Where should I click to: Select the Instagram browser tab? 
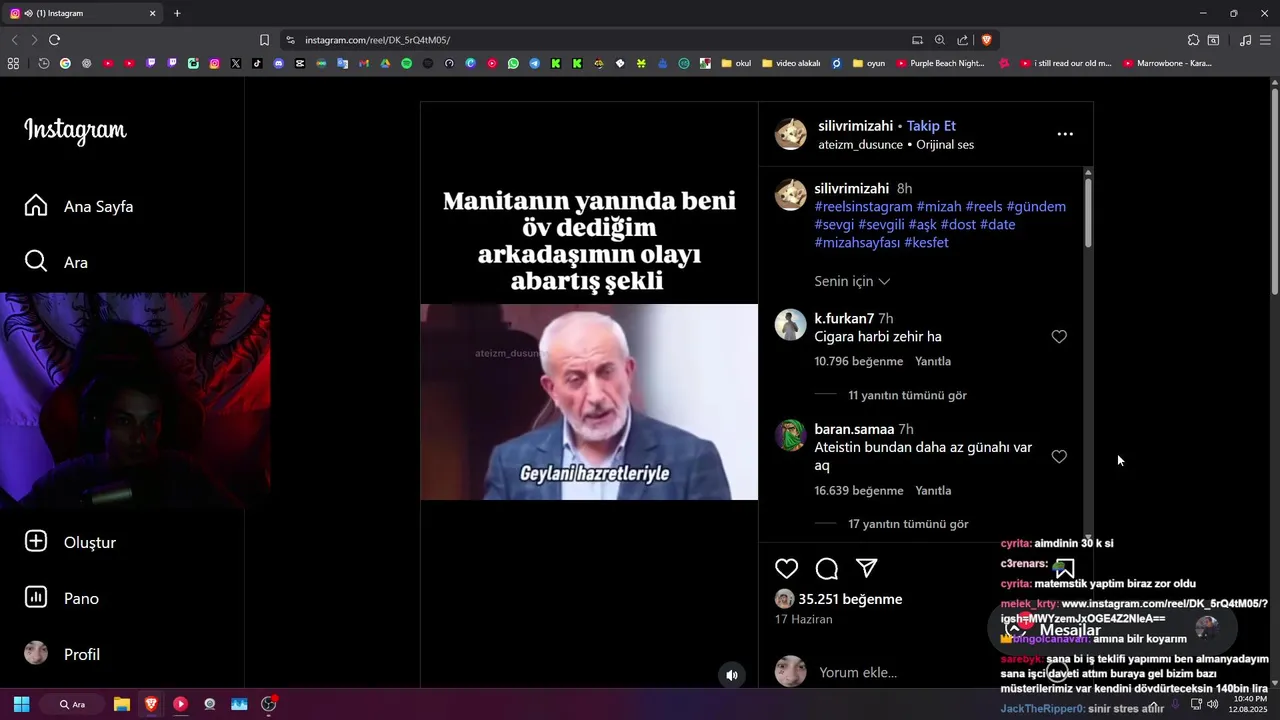pyautogui.click(x=84, y=13)
